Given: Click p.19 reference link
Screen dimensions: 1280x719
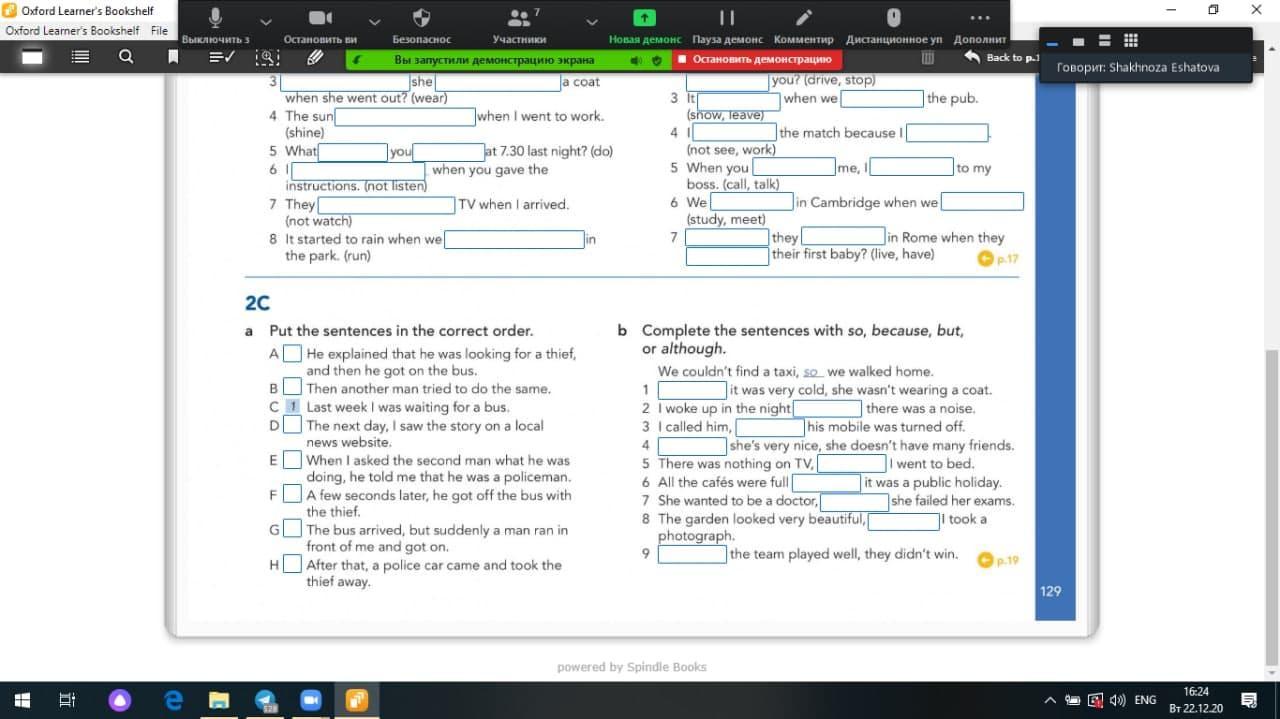Looking at the screenshot, I should click(x=998, y=560).
